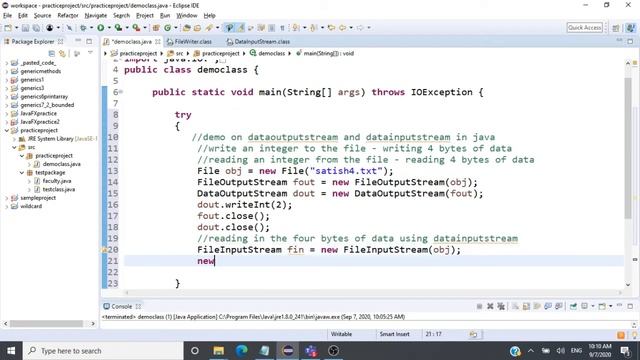The width and height of the screenshot is (640, 360).
Task: Click the New file wizard icon in toolbar
Action: point(8,28)
